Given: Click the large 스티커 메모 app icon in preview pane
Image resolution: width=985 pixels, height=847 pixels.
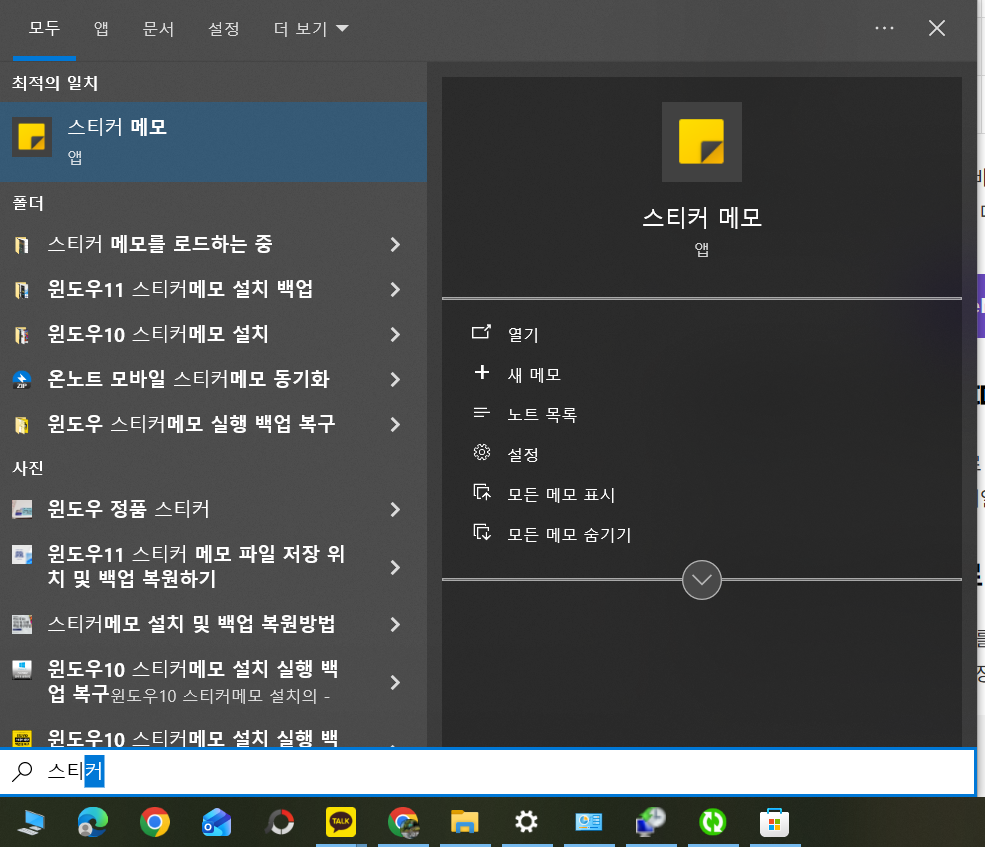Looking at the screenshot, I should click(x=702, y=142).
